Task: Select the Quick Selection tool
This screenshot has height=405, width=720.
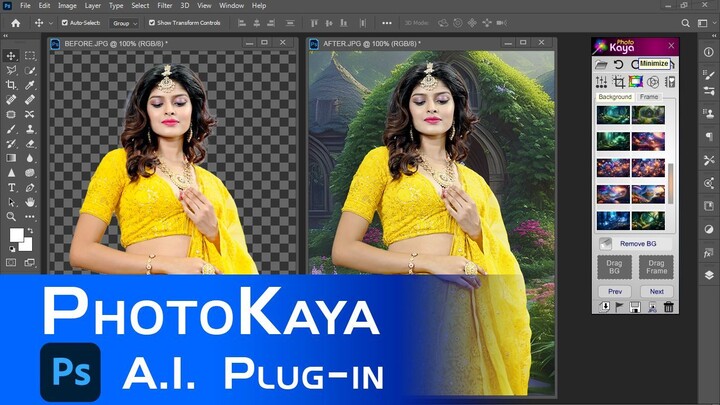Action: click(30, 70)
